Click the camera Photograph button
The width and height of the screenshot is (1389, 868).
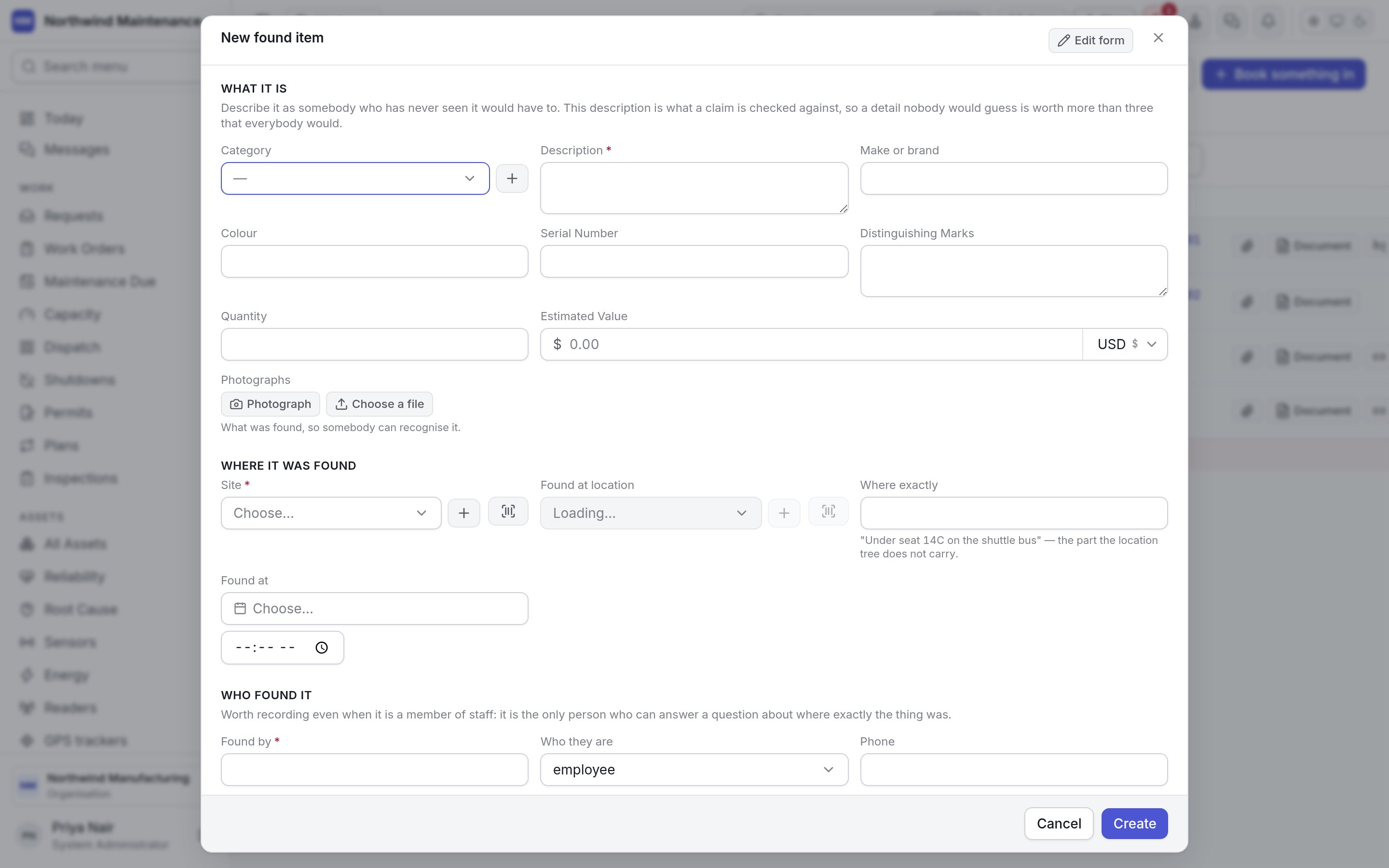point(271,404)
